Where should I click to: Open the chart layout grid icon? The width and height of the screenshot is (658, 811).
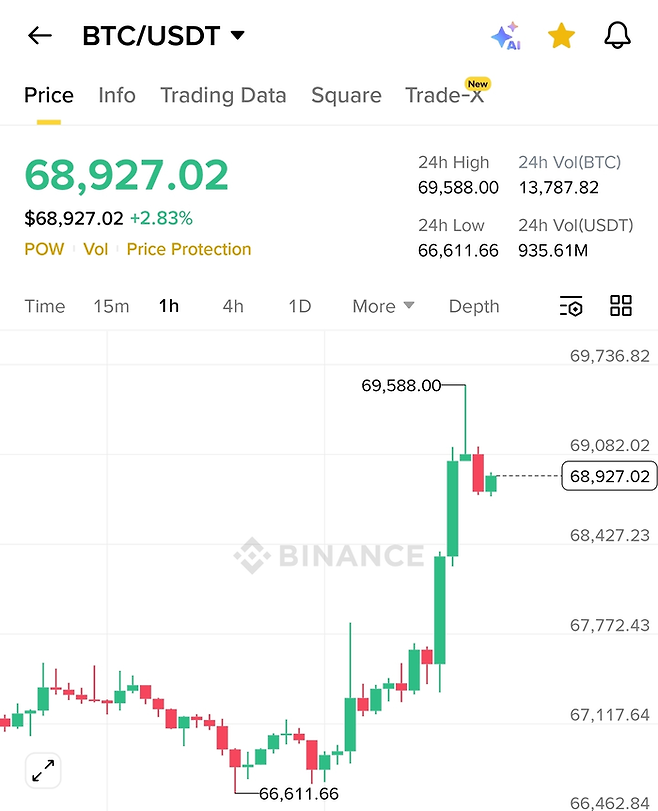pyautogui.click(x=621, y=306)
